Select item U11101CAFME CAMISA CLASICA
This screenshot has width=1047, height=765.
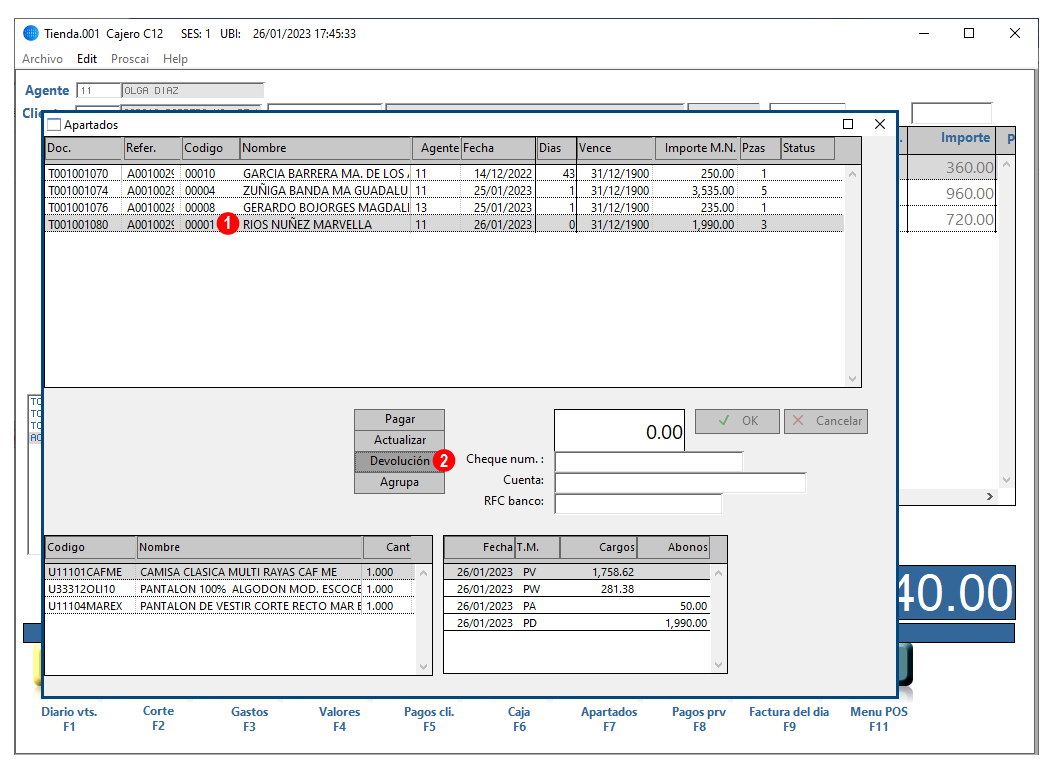(230, 572)
